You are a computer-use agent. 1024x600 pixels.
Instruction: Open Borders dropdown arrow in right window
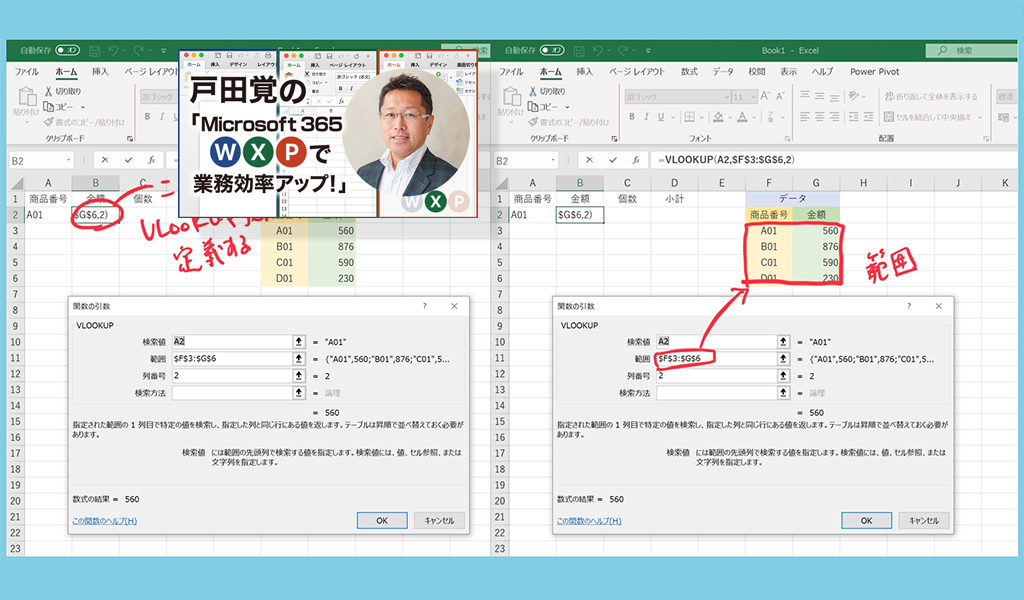click(701, 118)
